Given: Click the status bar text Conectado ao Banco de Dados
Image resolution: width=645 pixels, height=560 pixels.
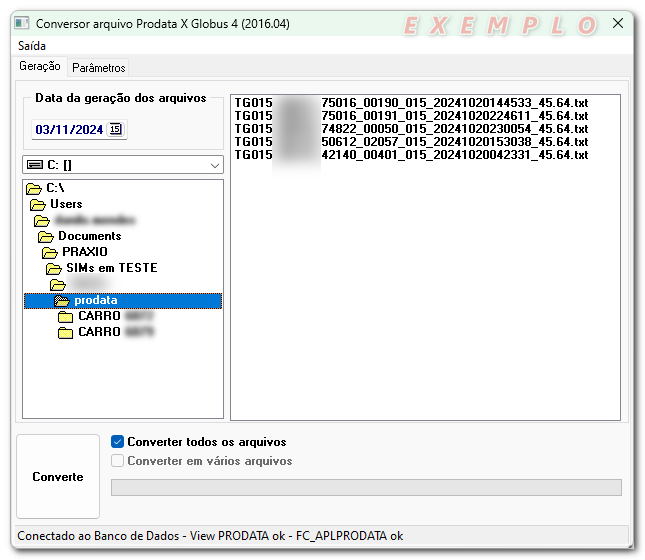Looking at the screenshot, I should click(x=98, y=536).
